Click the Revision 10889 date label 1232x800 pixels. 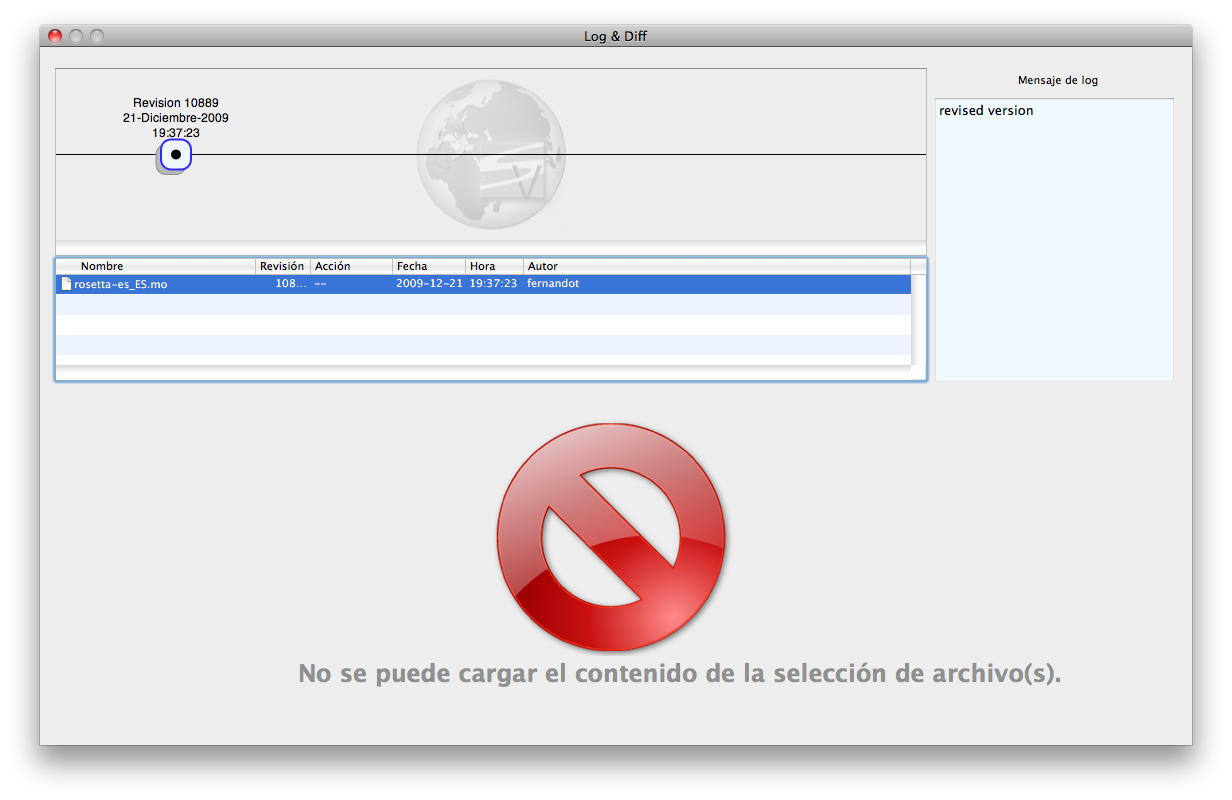click(176, 118)
